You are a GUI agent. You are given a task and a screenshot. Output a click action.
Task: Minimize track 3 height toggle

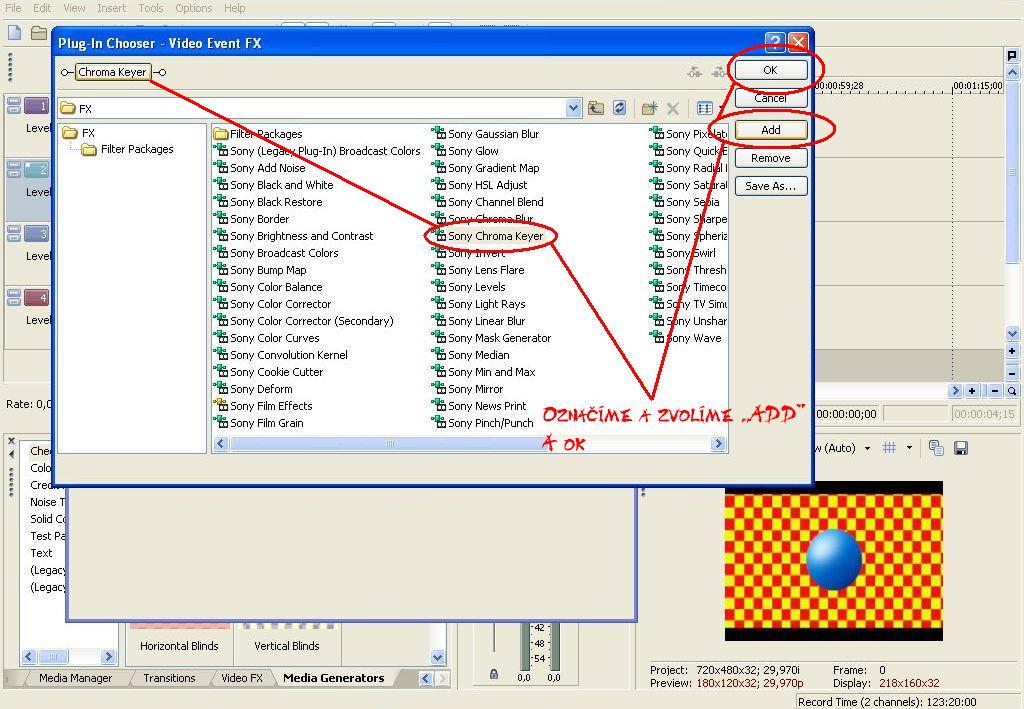14,229
